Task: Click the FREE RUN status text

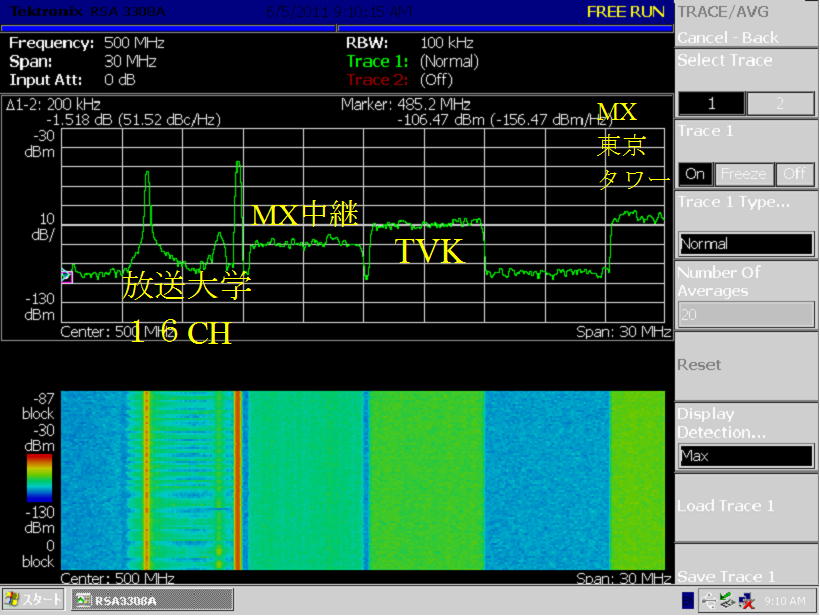Action: tap(625, 12)
